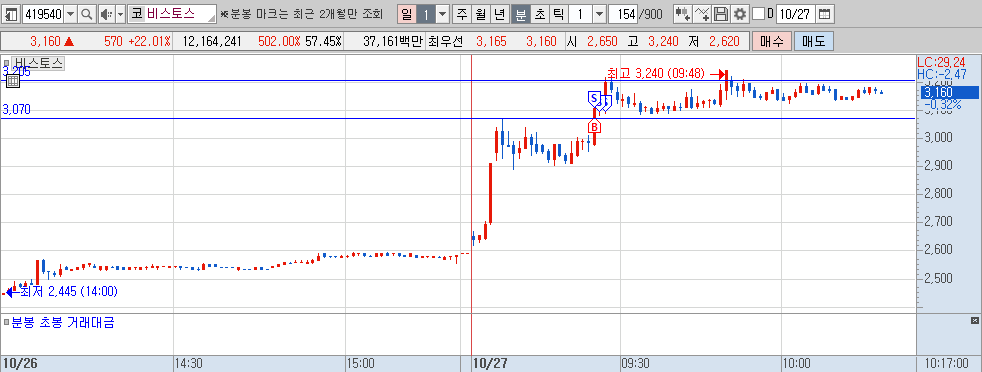This screenshot has width=982, height=372.
Task: Click the change rate +22.01%
Action: (150, 42)
